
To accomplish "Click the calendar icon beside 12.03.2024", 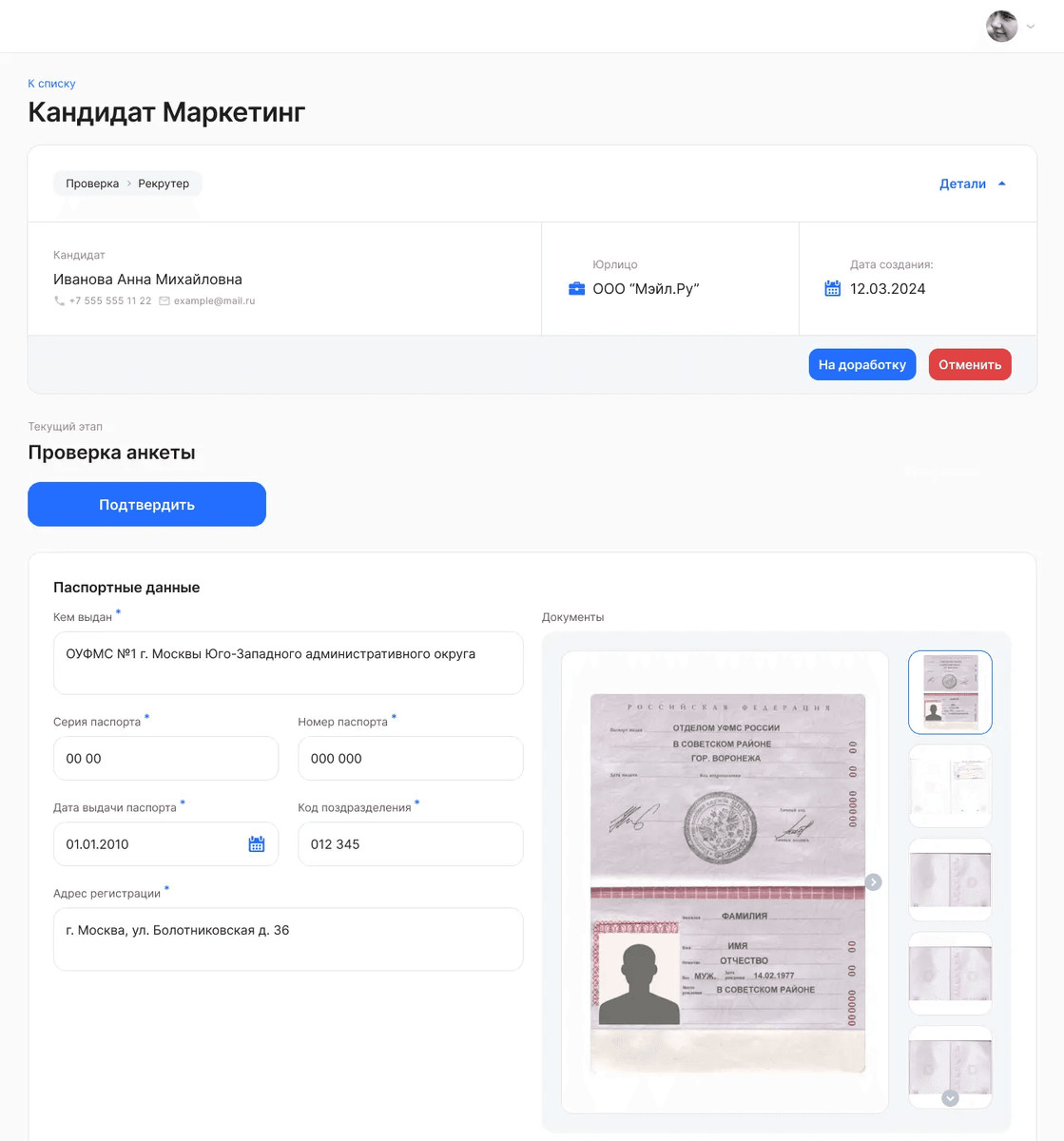I will [x=833, y=288].
